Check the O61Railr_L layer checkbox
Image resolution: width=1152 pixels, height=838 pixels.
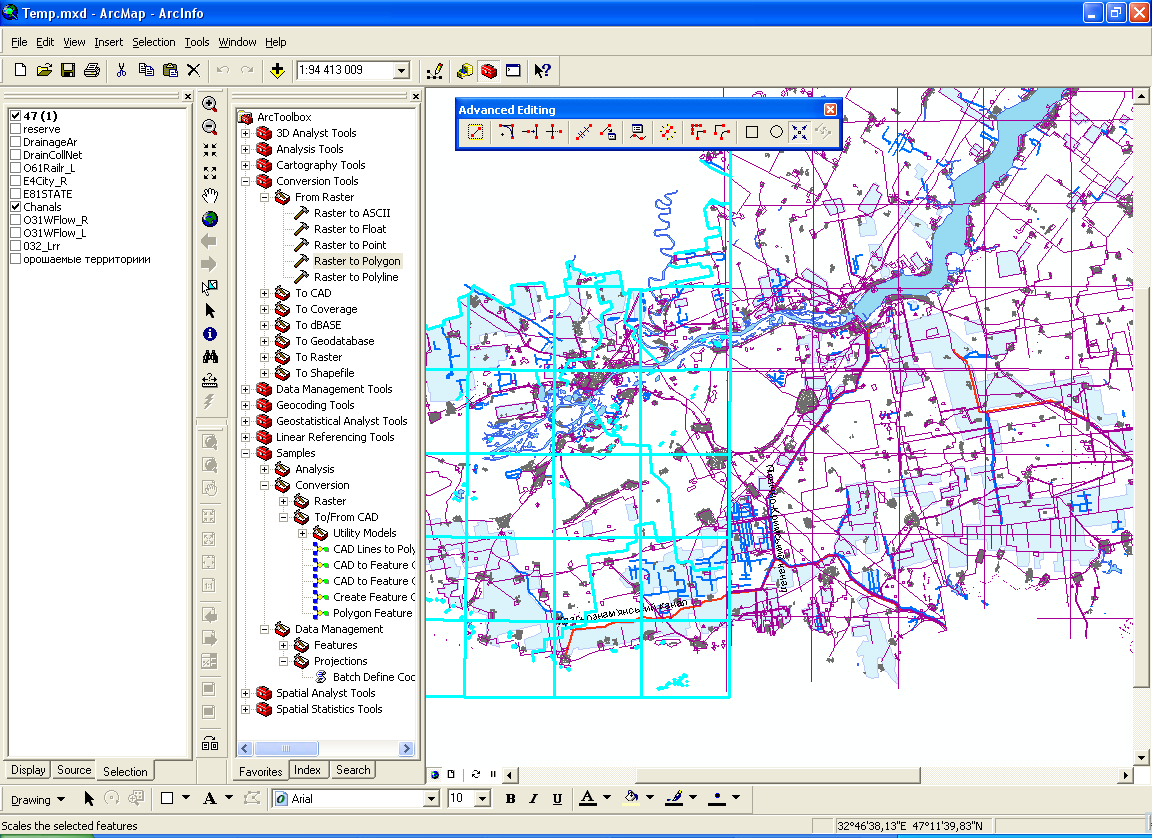(x=15, y=168)
